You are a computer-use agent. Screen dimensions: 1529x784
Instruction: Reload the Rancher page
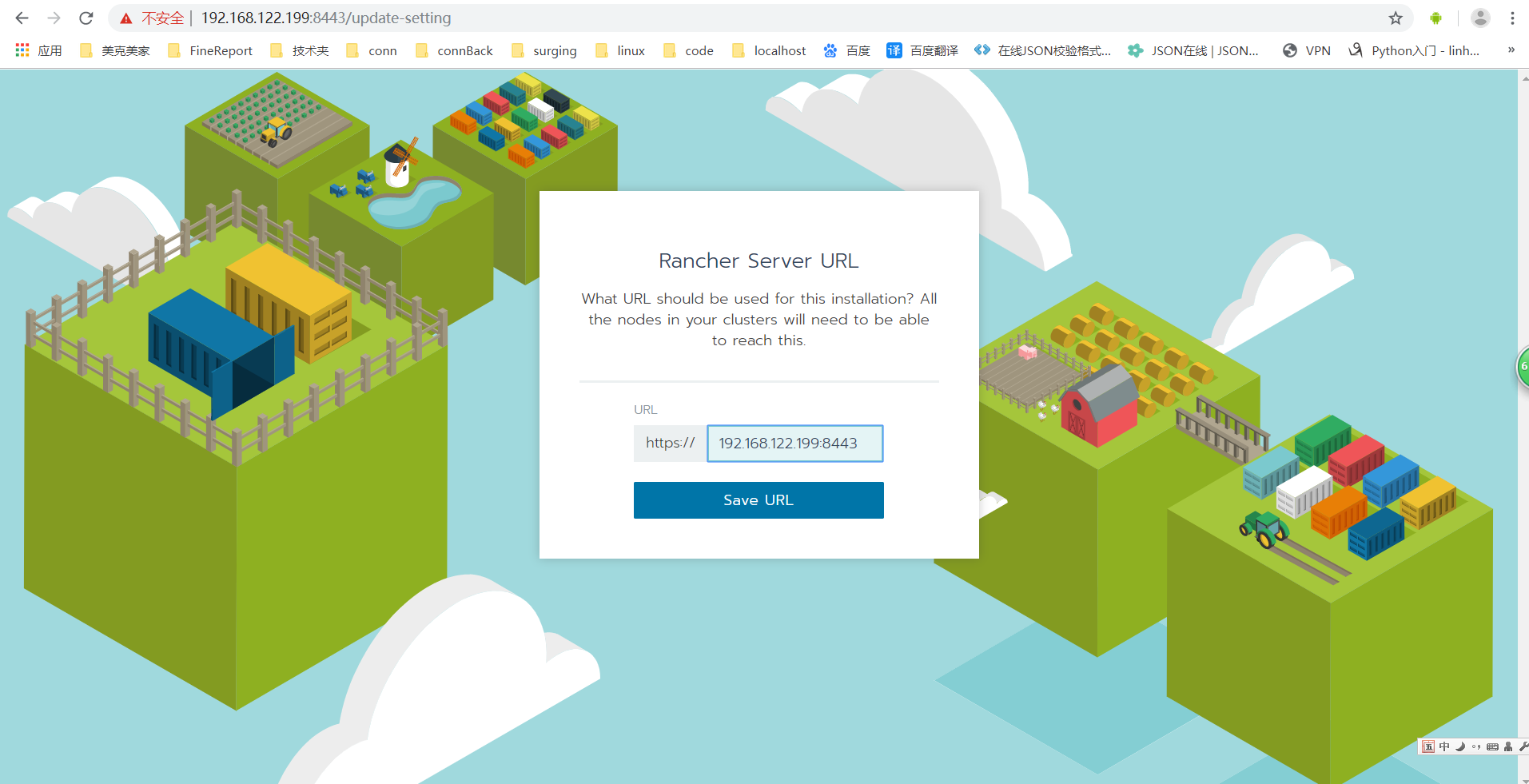(86, 18)
